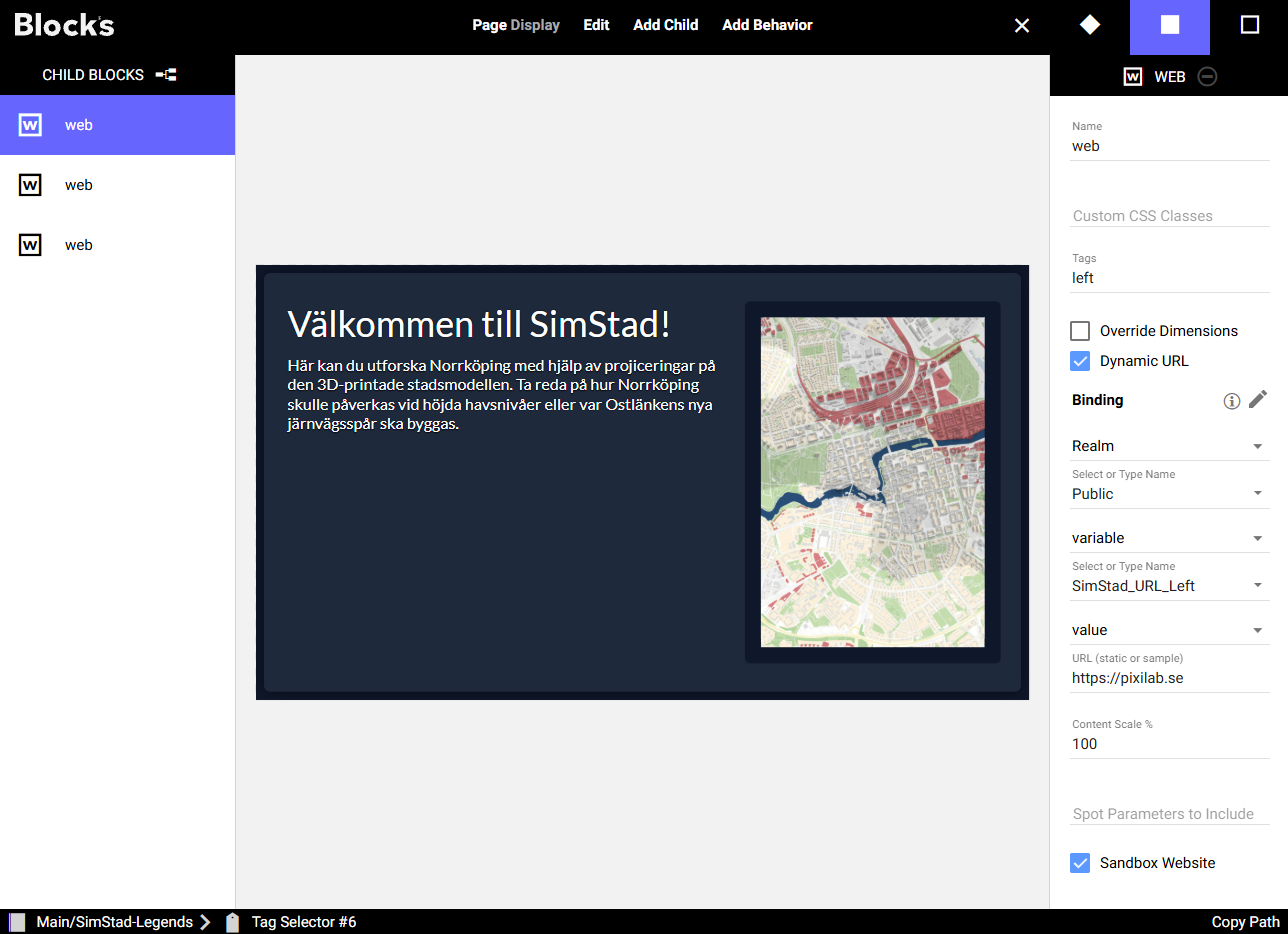Edit the binding with the pencil icon
Viewport: 1288px width, 934px height.
click(1258, 400)
